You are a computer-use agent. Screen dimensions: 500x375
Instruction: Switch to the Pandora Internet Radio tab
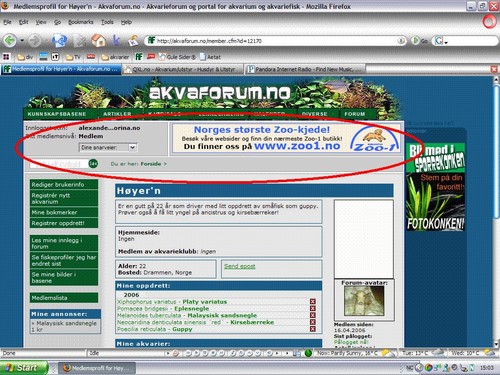pyautogui.click(x=305, y=69)
